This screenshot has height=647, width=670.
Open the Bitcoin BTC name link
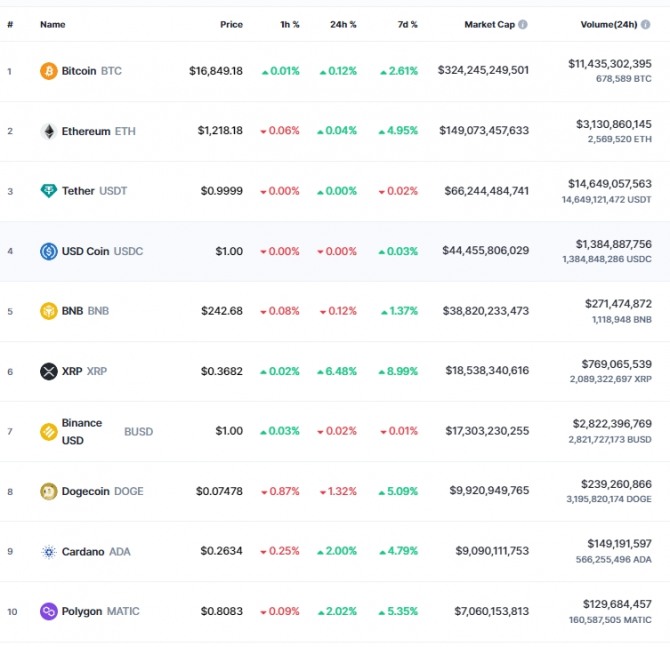[x=90, y=71]
